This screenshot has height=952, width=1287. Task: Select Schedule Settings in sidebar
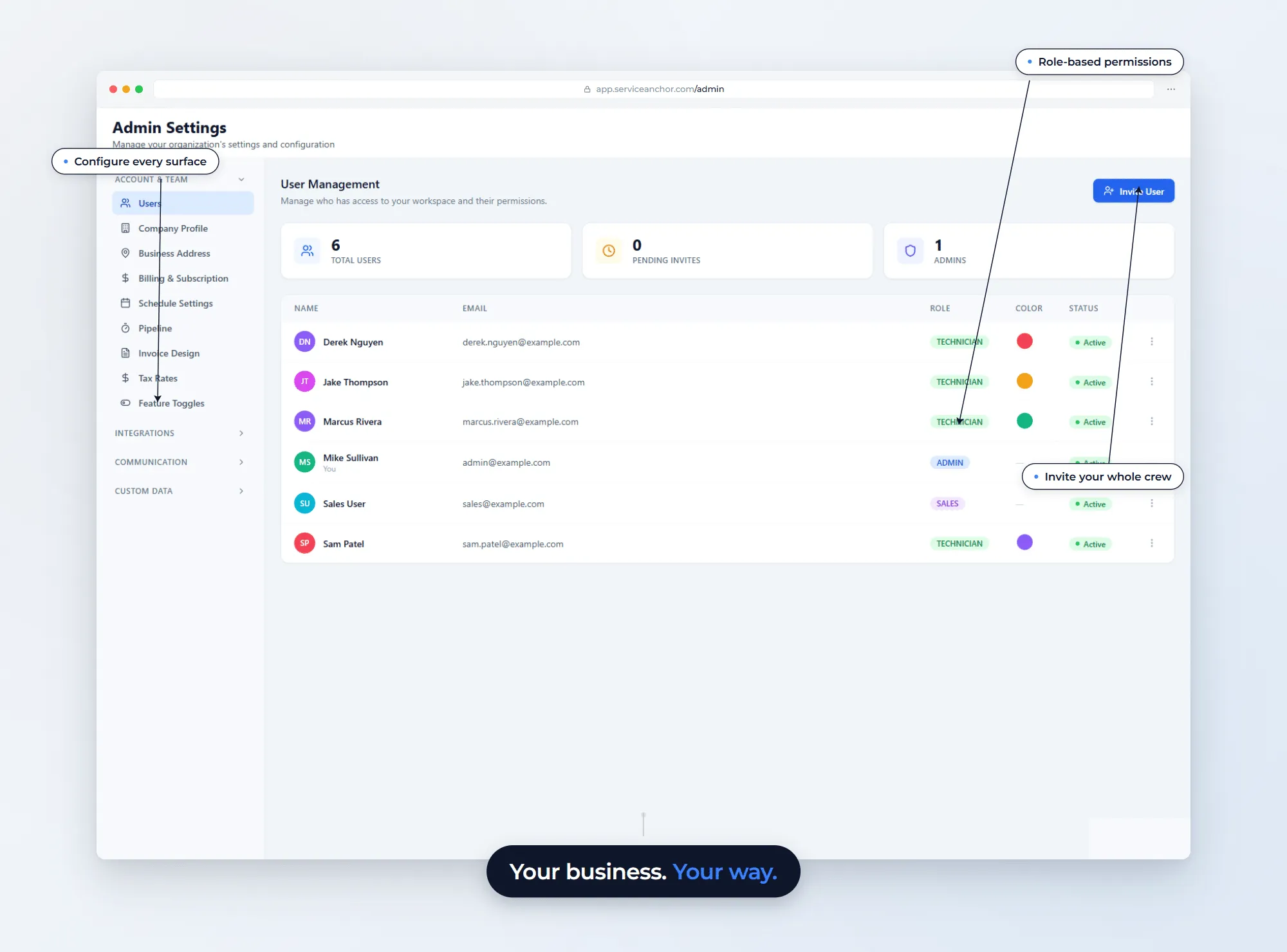click(x=183, y=304)
